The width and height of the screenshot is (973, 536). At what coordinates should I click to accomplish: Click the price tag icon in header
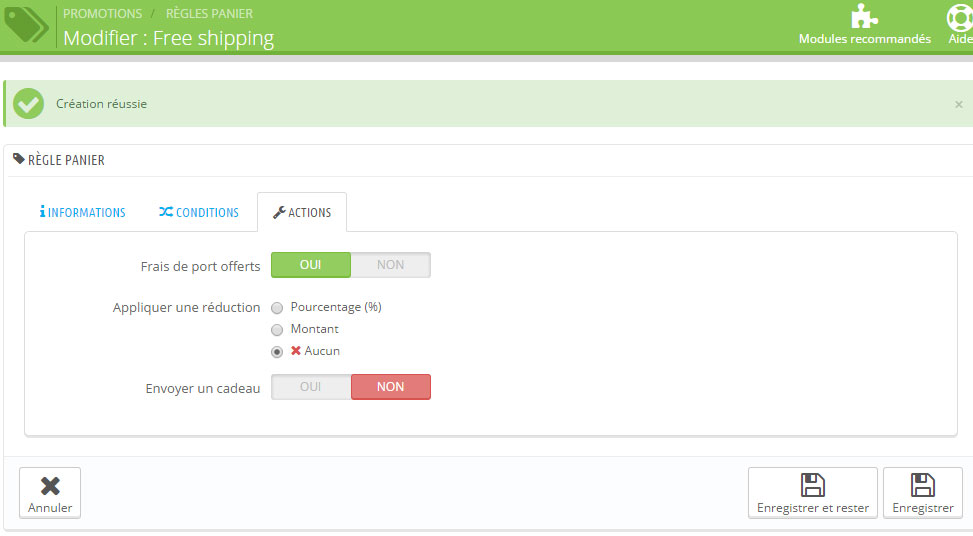(x=25, y=25)
